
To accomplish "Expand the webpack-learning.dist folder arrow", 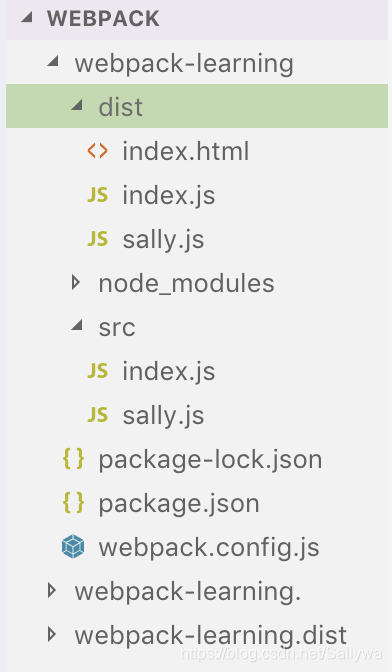I will click(52, 634).
